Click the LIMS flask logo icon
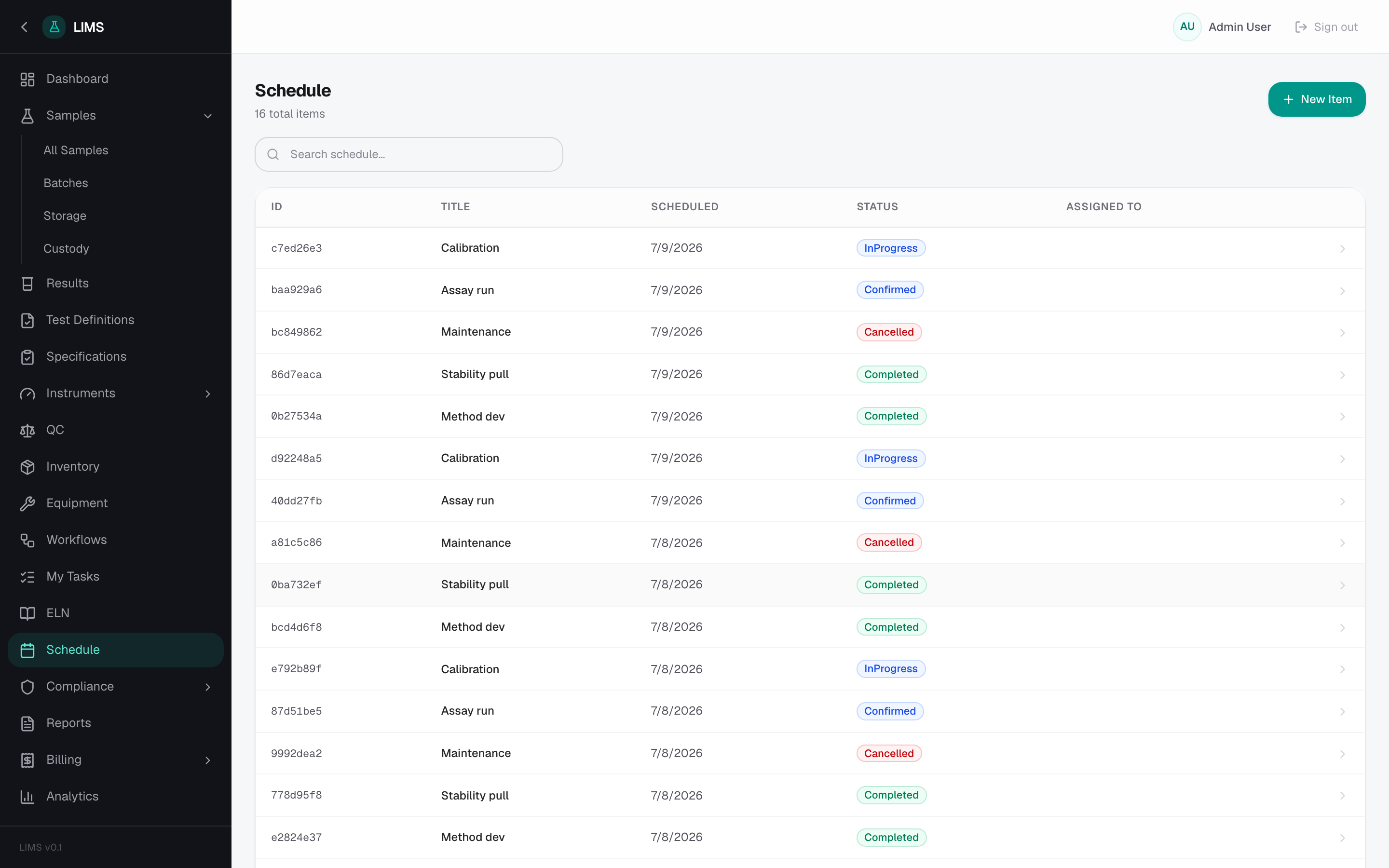1389x868 pixels. click(54, 27)
